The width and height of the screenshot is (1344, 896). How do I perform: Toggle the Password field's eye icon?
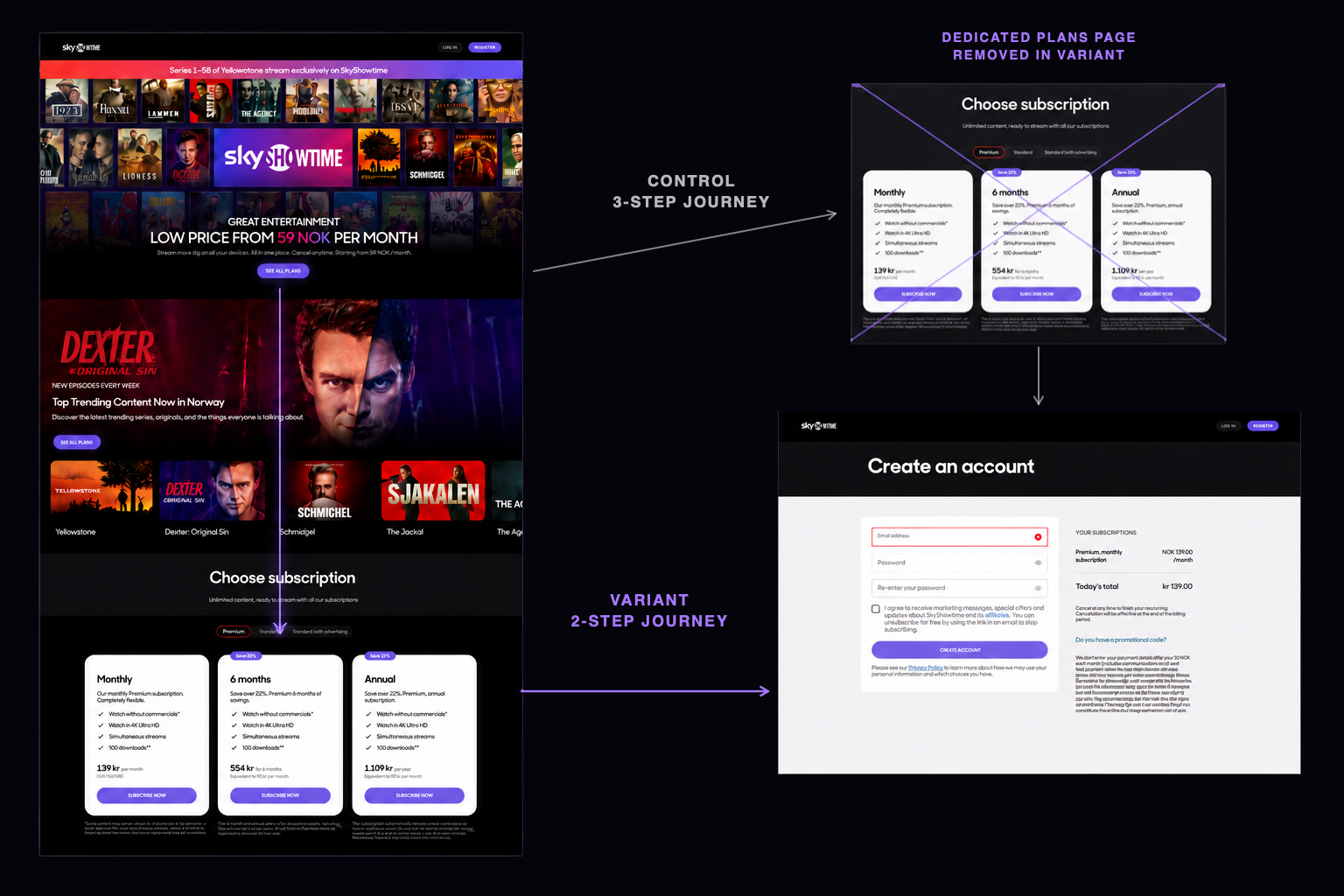(1038, 563)
